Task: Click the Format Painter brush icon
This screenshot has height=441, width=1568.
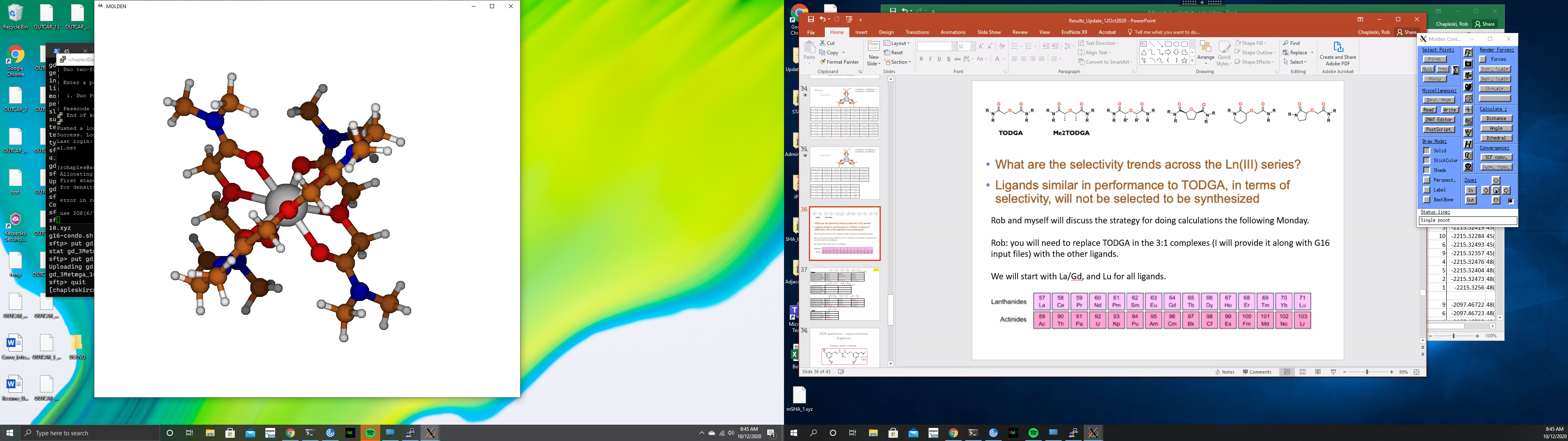Action: pos(823,62)
